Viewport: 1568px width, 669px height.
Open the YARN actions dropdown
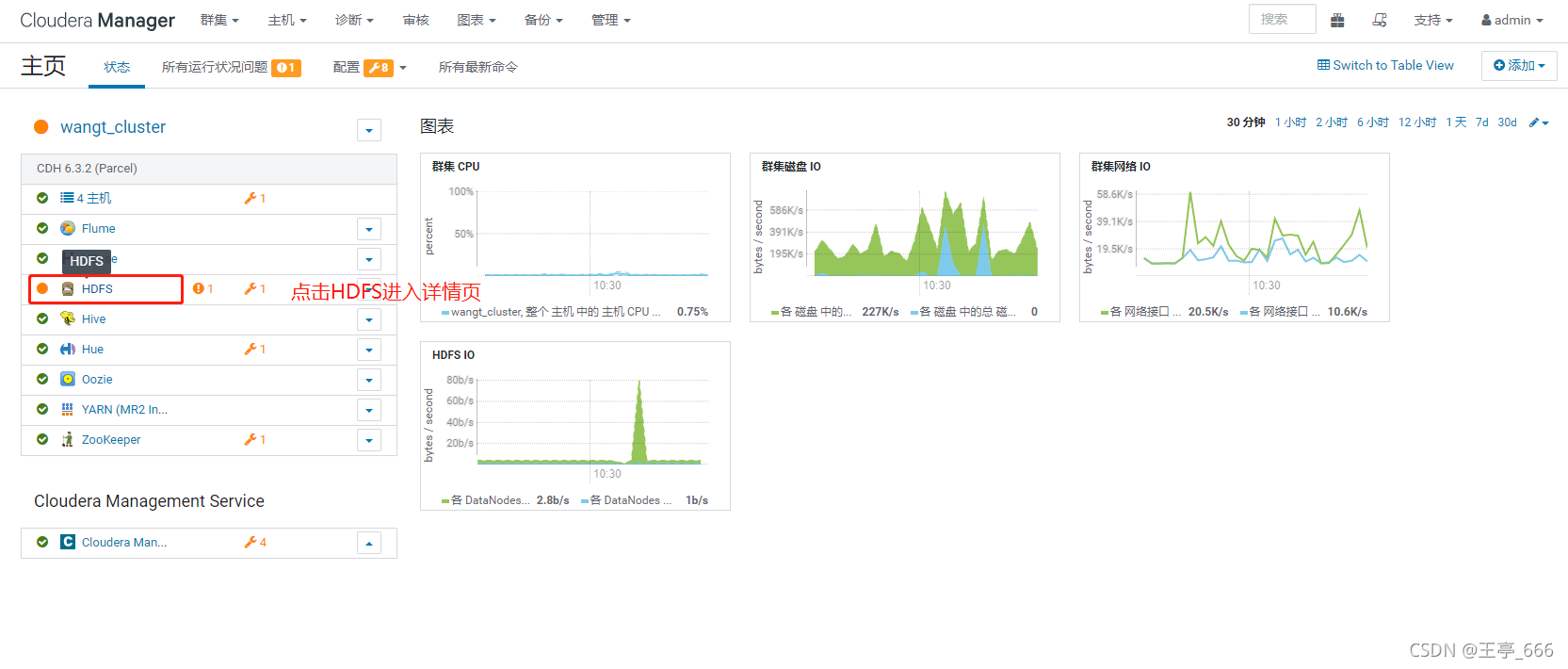pyautogui.click(x=369, y=410)
